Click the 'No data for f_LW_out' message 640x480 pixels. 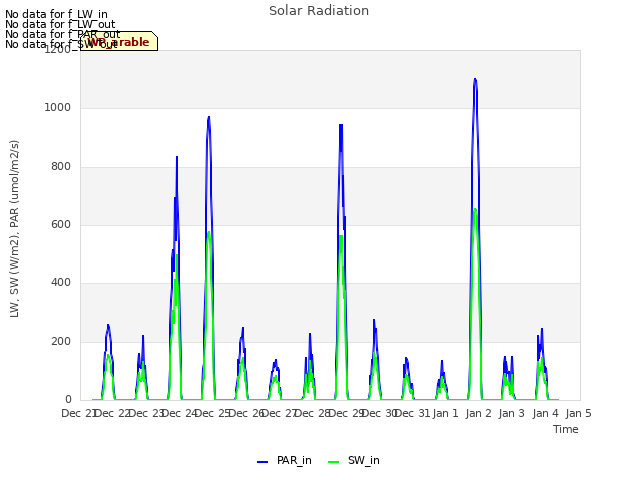point(60,24)
